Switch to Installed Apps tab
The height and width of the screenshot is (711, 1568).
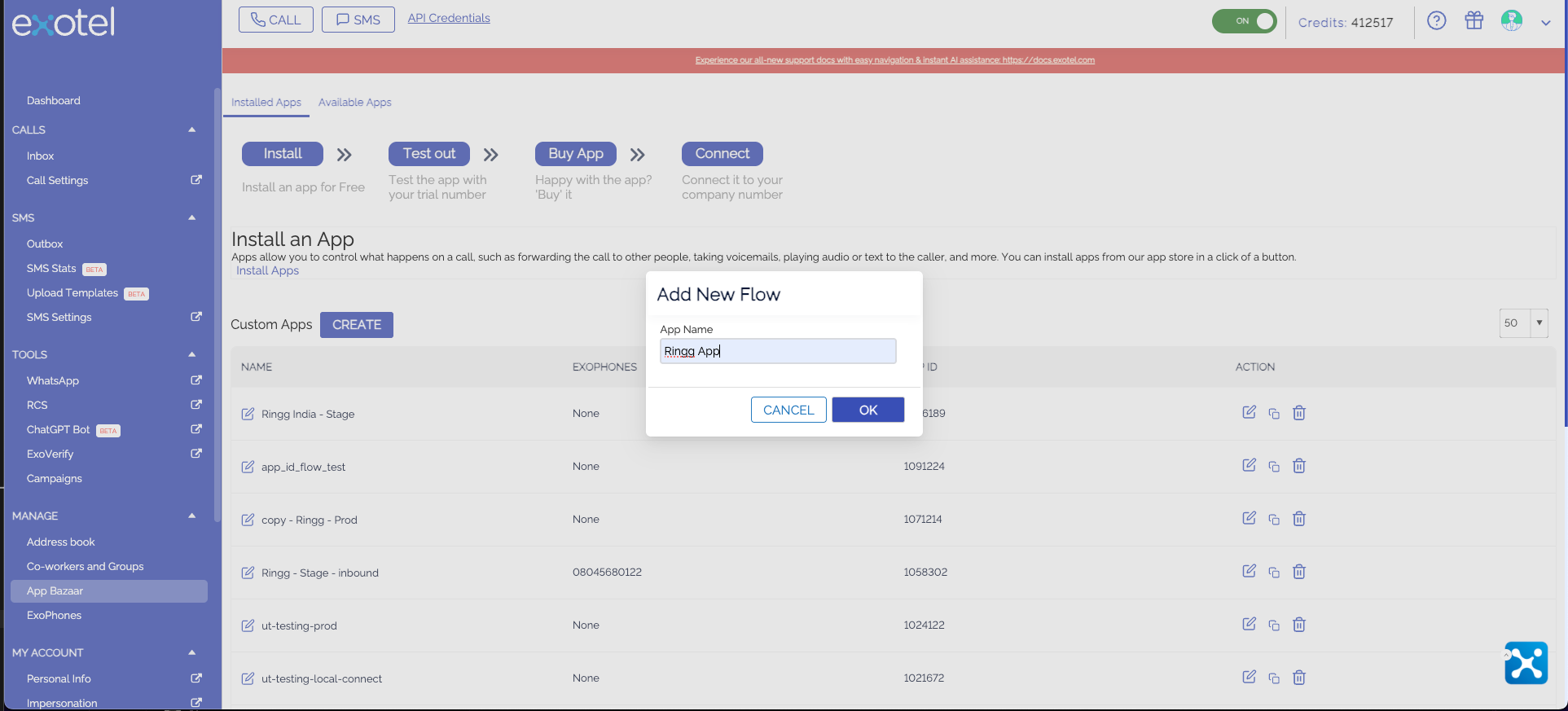tap(266, 103)
